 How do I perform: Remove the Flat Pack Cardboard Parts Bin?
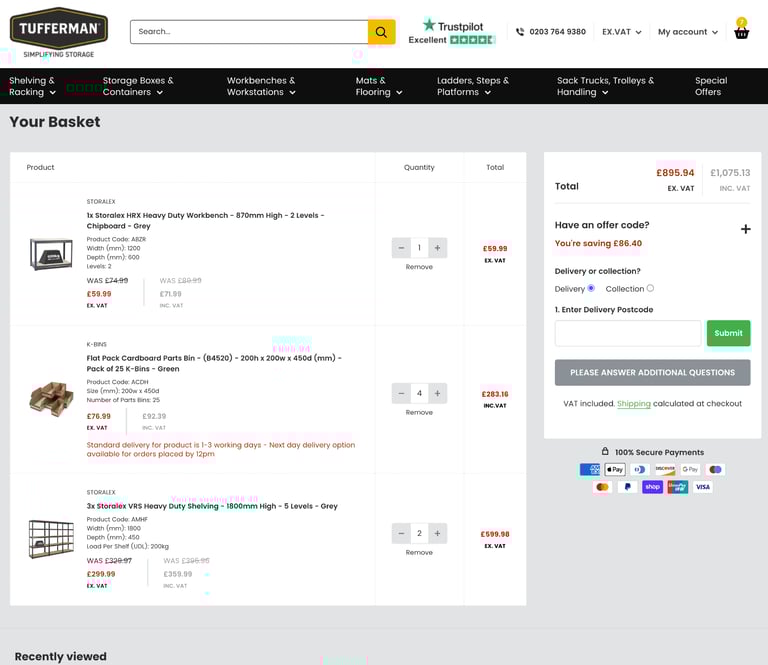[419, 412]
